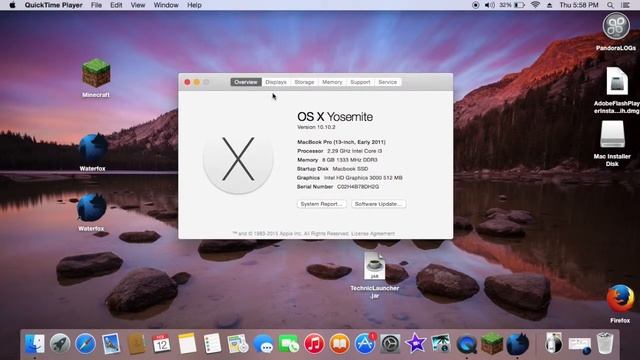Click the OS X logo circle
The image size is (640, 360).
(238, 159)
